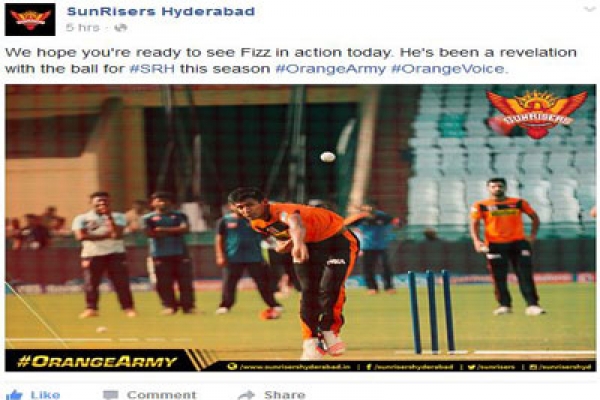Like the SunRisers post
The width and height of the screenshot is (600, 400).
34,395
